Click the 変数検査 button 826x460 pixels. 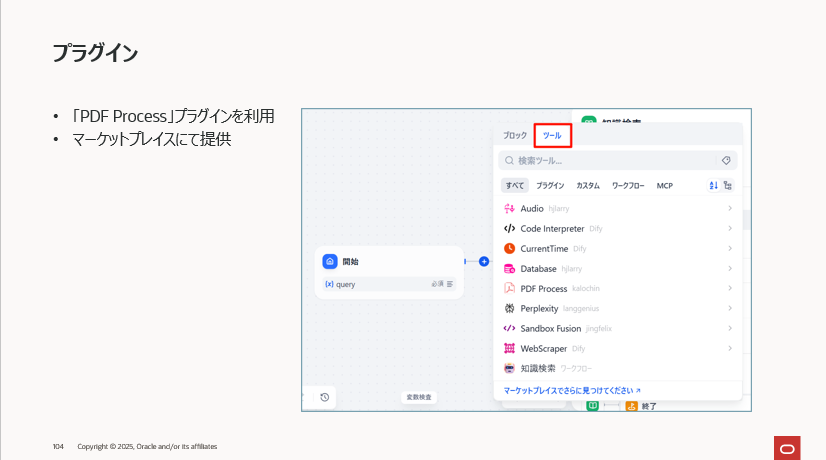[419, 397]
